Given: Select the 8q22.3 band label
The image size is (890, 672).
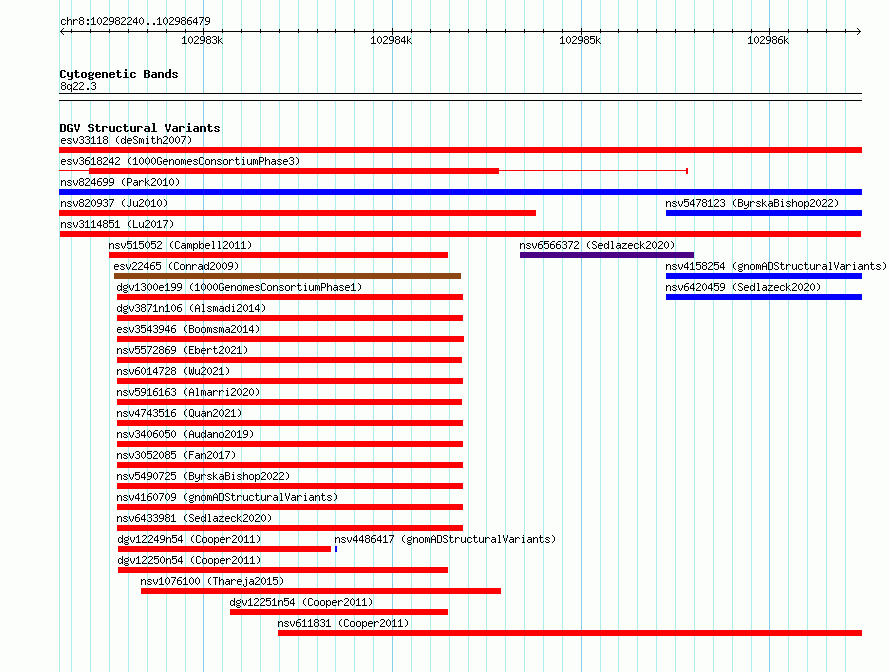Looking at the screenshot, I should pos(78,86).
